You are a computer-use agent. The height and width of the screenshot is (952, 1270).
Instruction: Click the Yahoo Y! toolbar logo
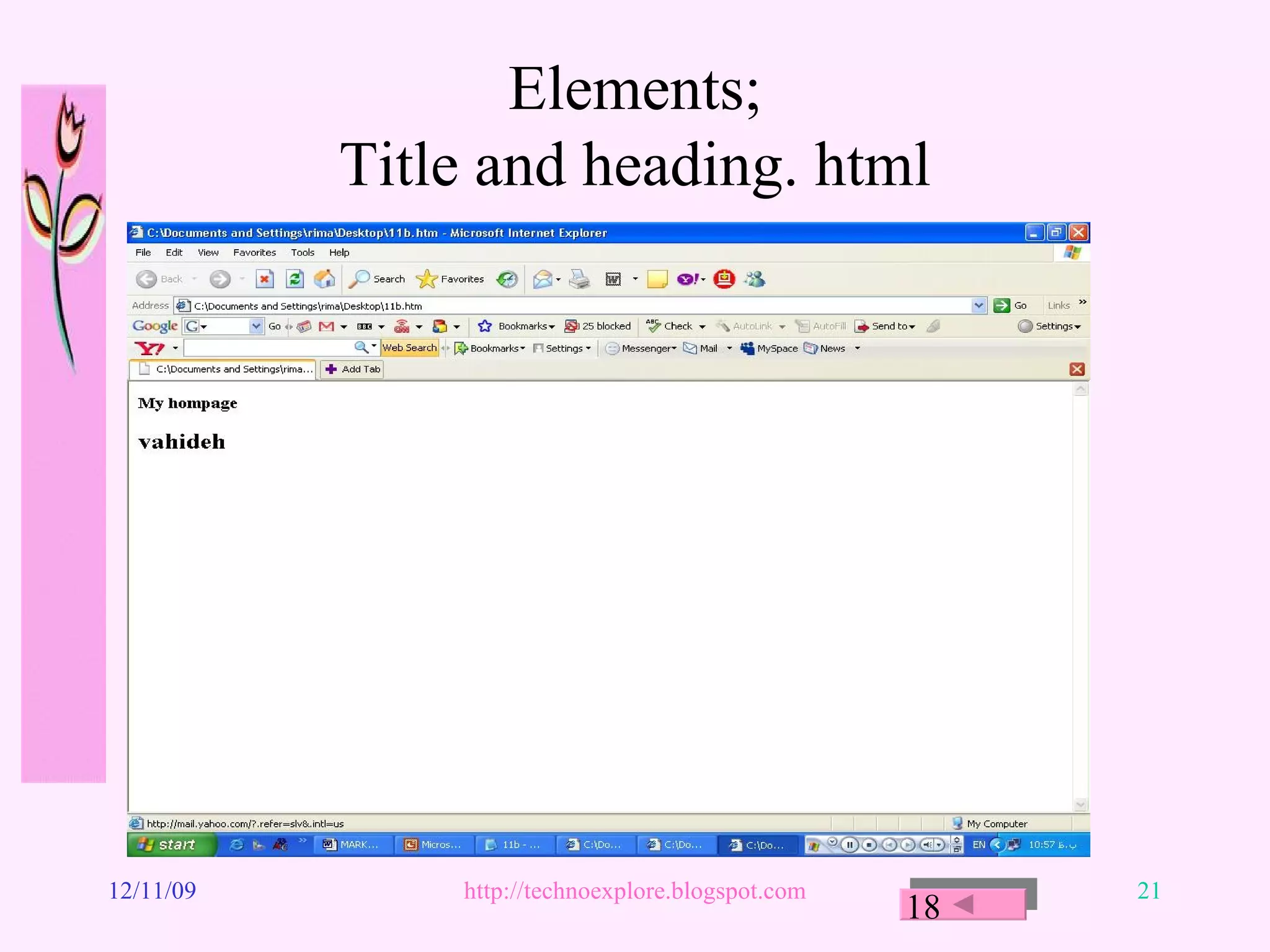(149, 348)
